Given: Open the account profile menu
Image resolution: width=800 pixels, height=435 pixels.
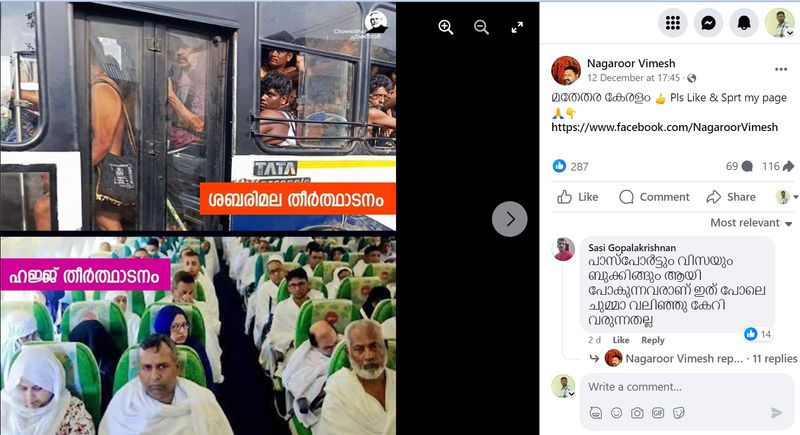Looking at the screenshot, I should click(x=780, y=23).
